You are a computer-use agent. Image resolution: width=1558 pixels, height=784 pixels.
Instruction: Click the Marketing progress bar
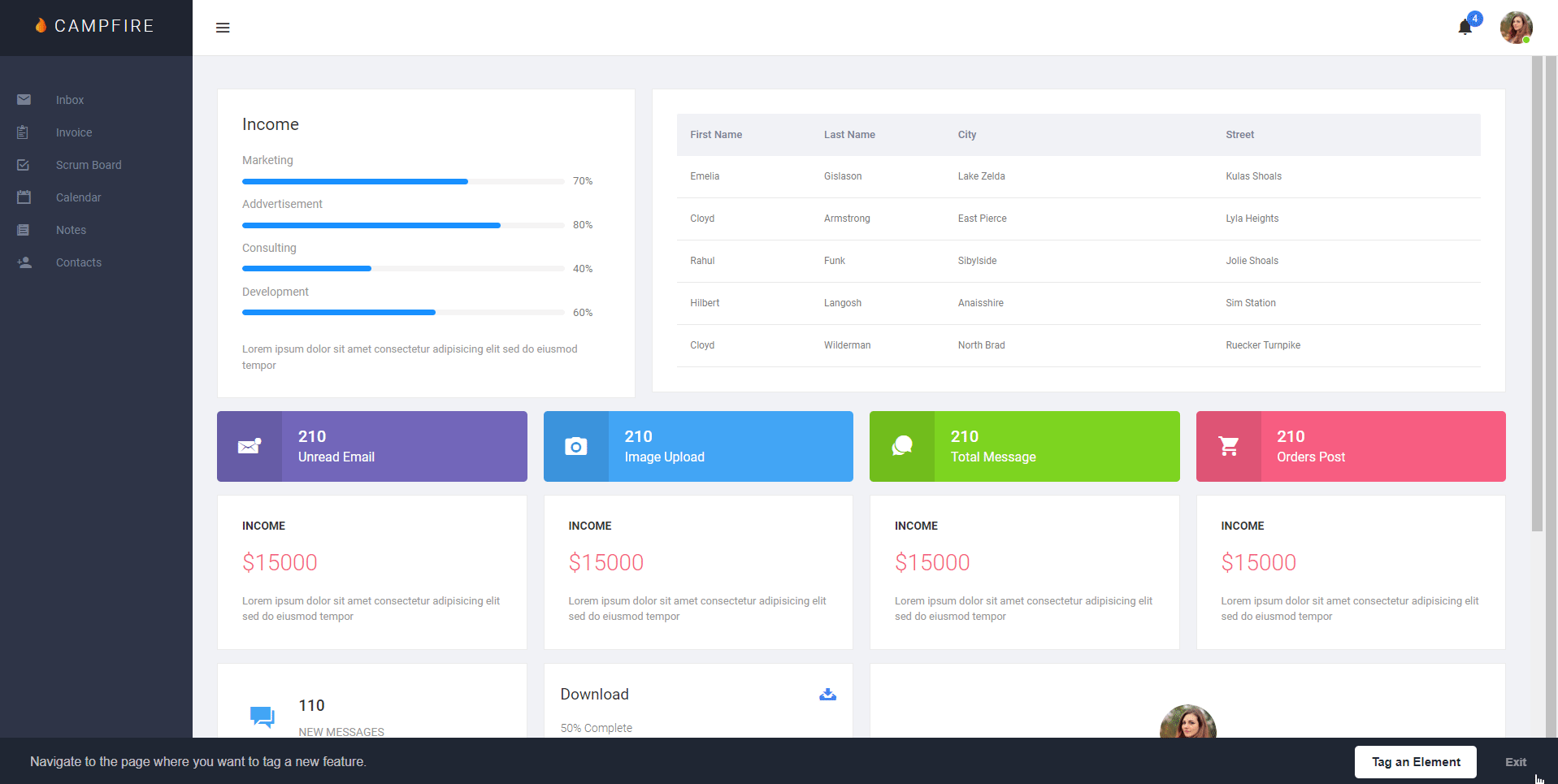tap(354, 181)
